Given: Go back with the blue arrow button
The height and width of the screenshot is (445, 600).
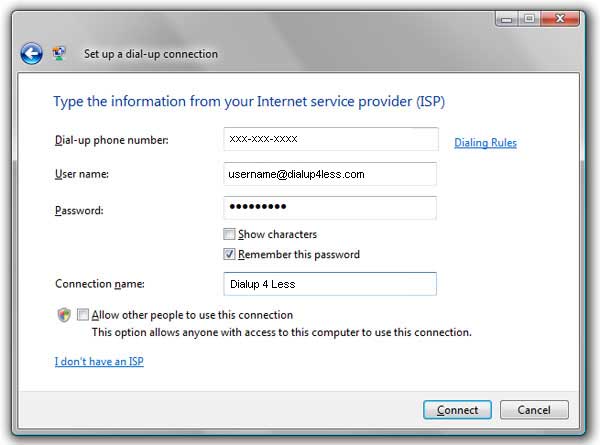Looking at the screenshot, I should point(31,54).
